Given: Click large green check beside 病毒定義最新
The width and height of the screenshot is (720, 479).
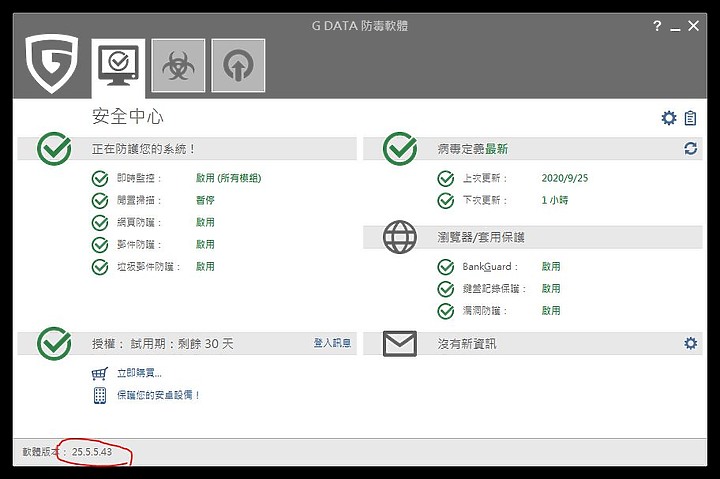Looking at the screenshot, I should pyautogui.click(x=400, y=149).
